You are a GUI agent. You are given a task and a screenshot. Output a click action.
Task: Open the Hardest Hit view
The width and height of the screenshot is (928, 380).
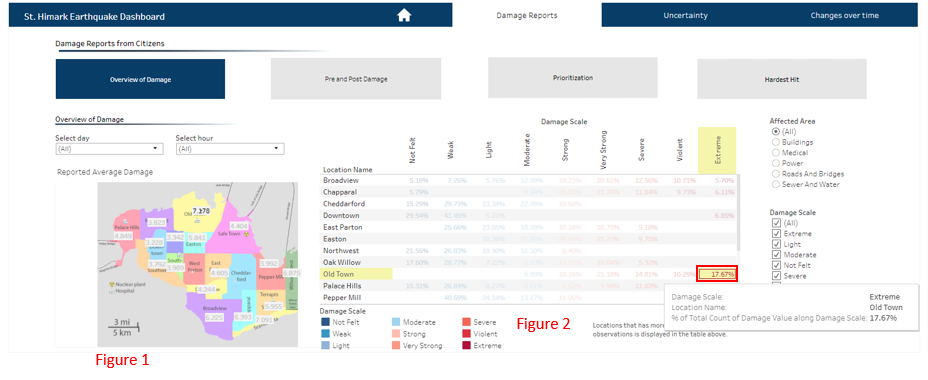click(x=782, y=79)
